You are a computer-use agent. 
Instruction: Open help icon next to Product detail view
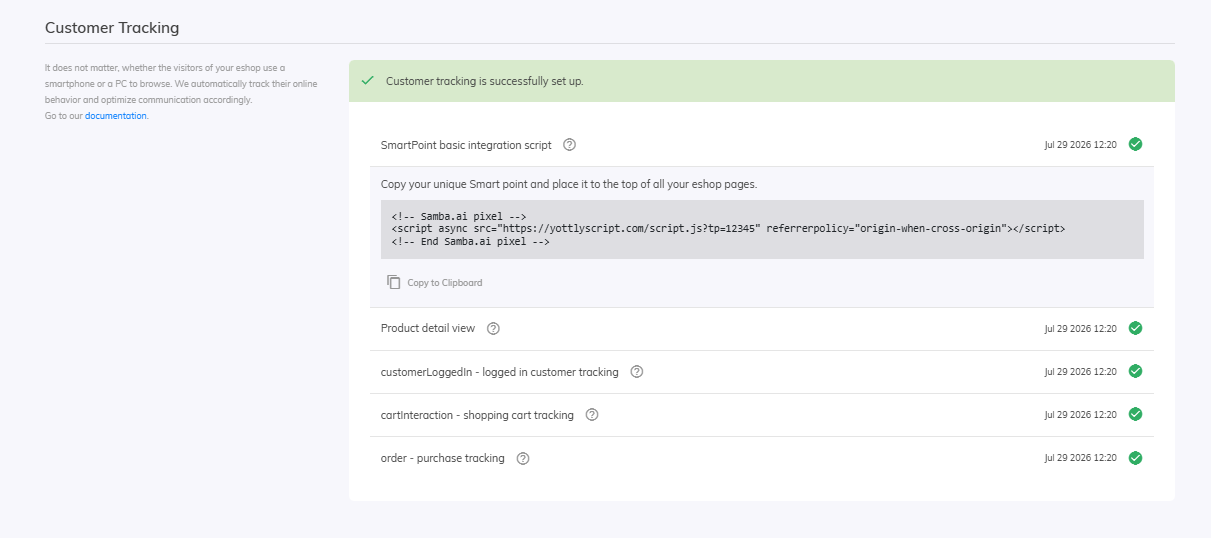[493, 329]
